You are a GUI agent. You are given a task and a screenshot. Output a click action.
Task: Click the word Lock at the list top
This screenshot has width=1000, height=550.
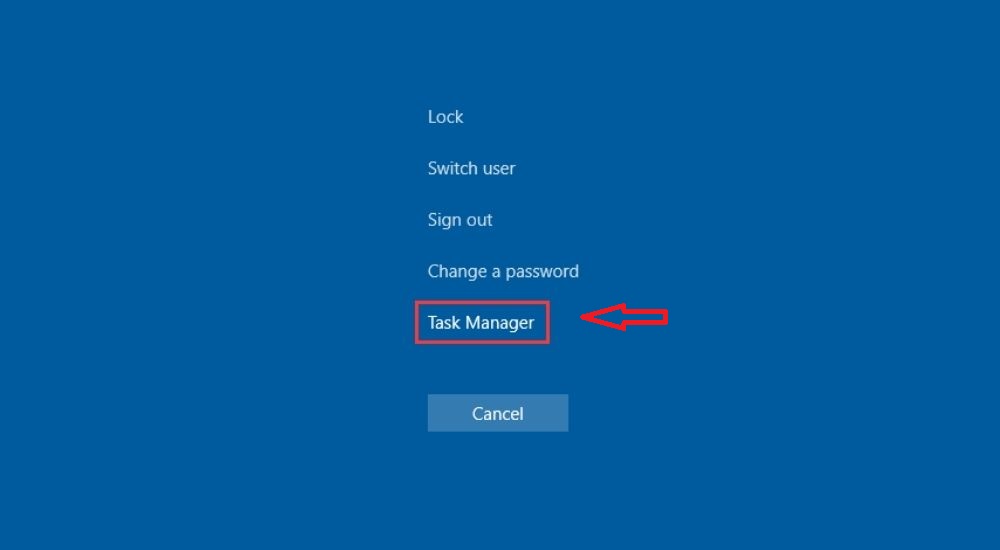(445, 117)
